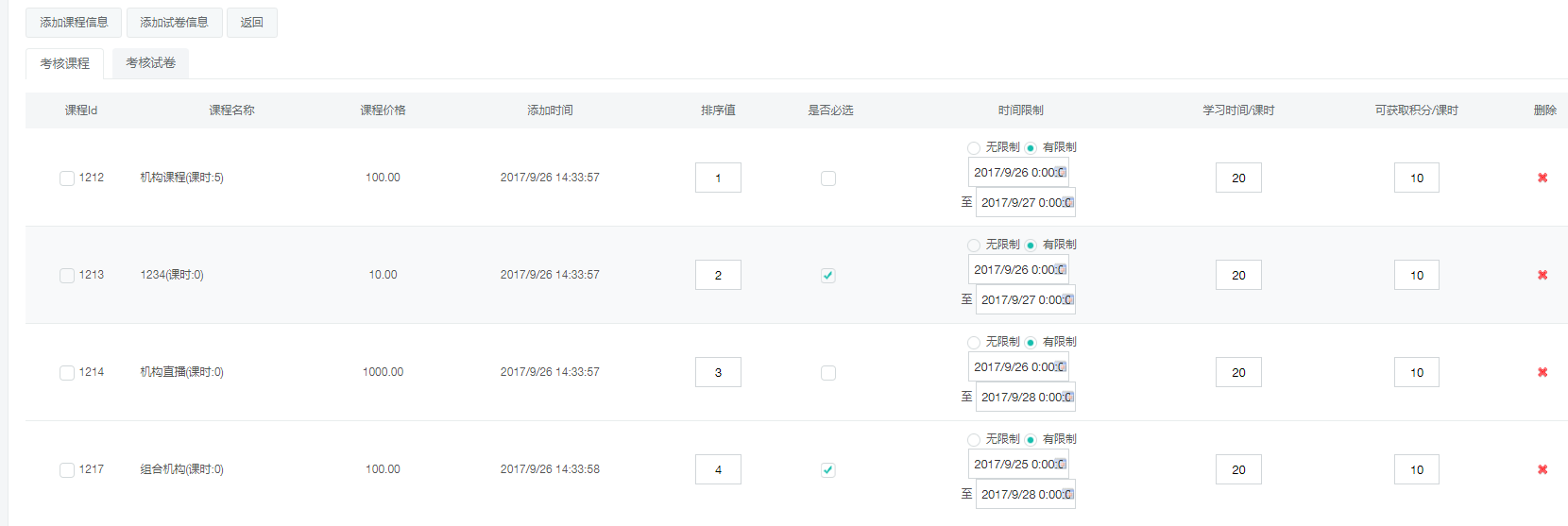
Task: Switch to the 考核试卷 tab
Action: tap(150, 63)
